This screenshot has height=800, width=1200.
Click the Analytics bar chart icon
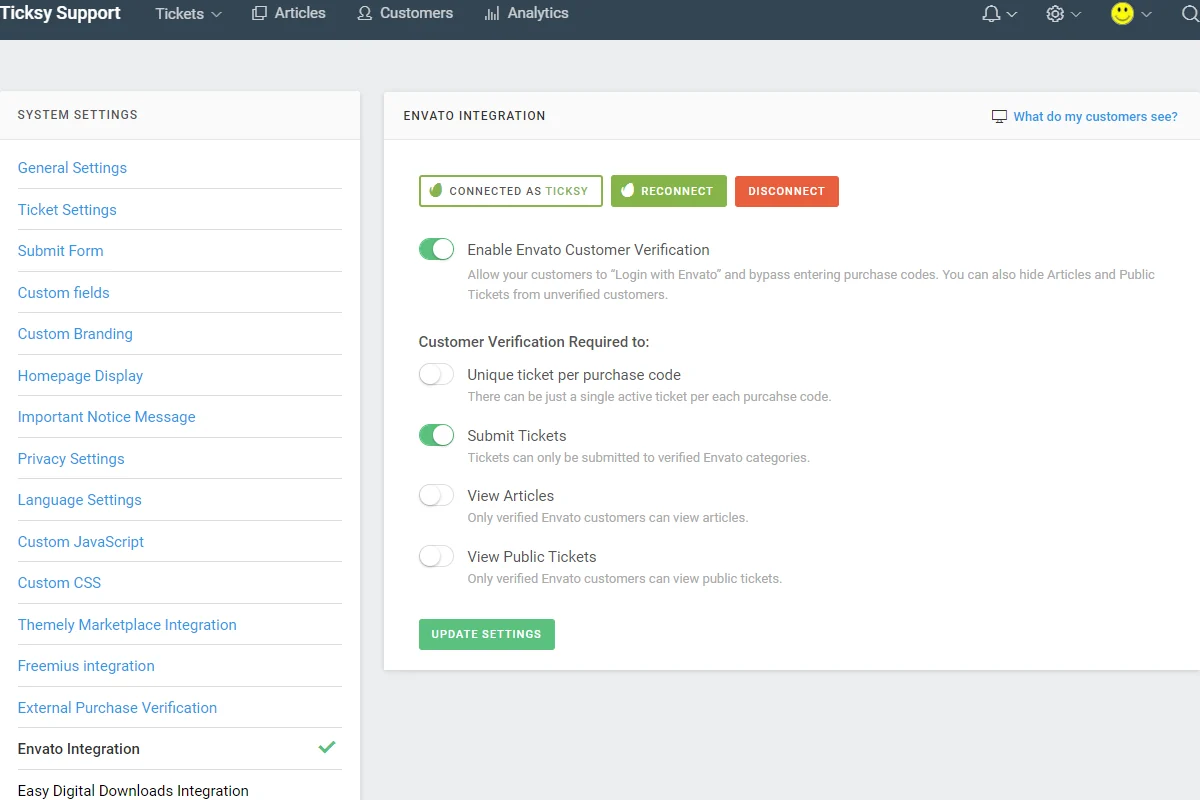[x=492, y=14]
